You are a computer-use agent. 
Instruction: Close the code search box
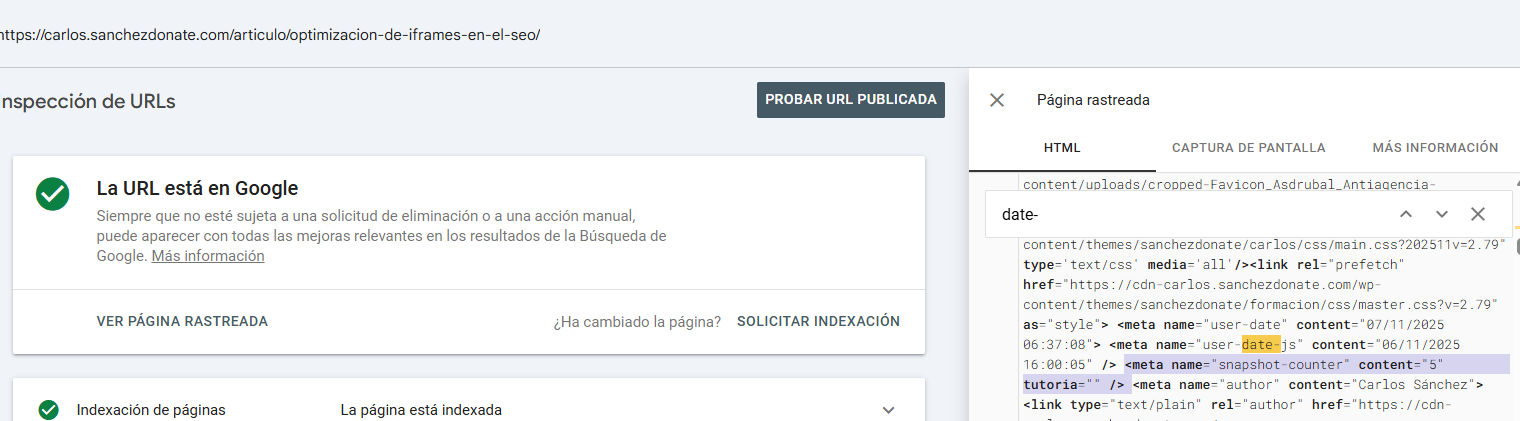click(x=1478, y=214)
